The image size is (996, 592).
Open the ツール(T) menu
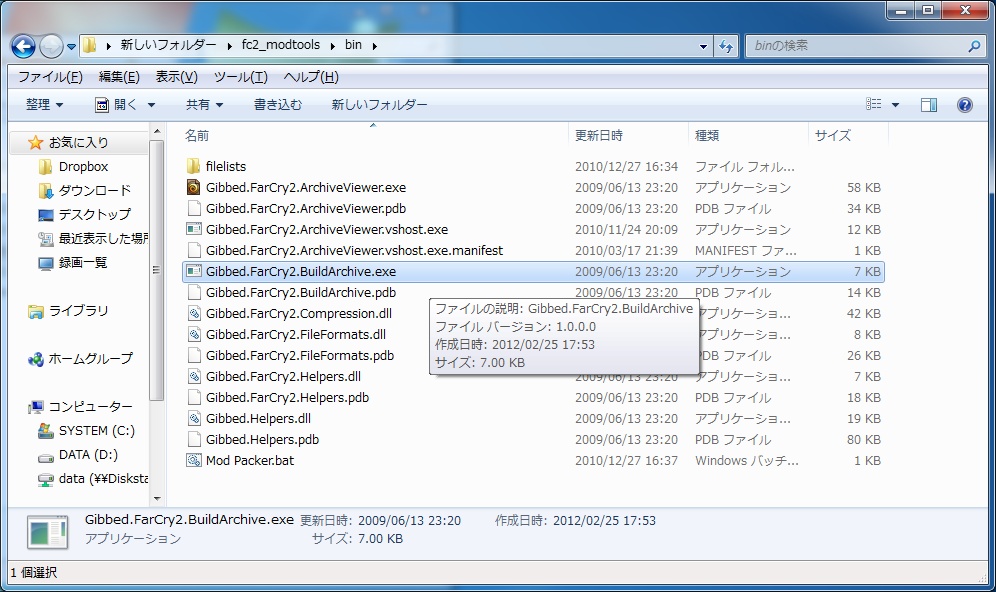[240, 77]
